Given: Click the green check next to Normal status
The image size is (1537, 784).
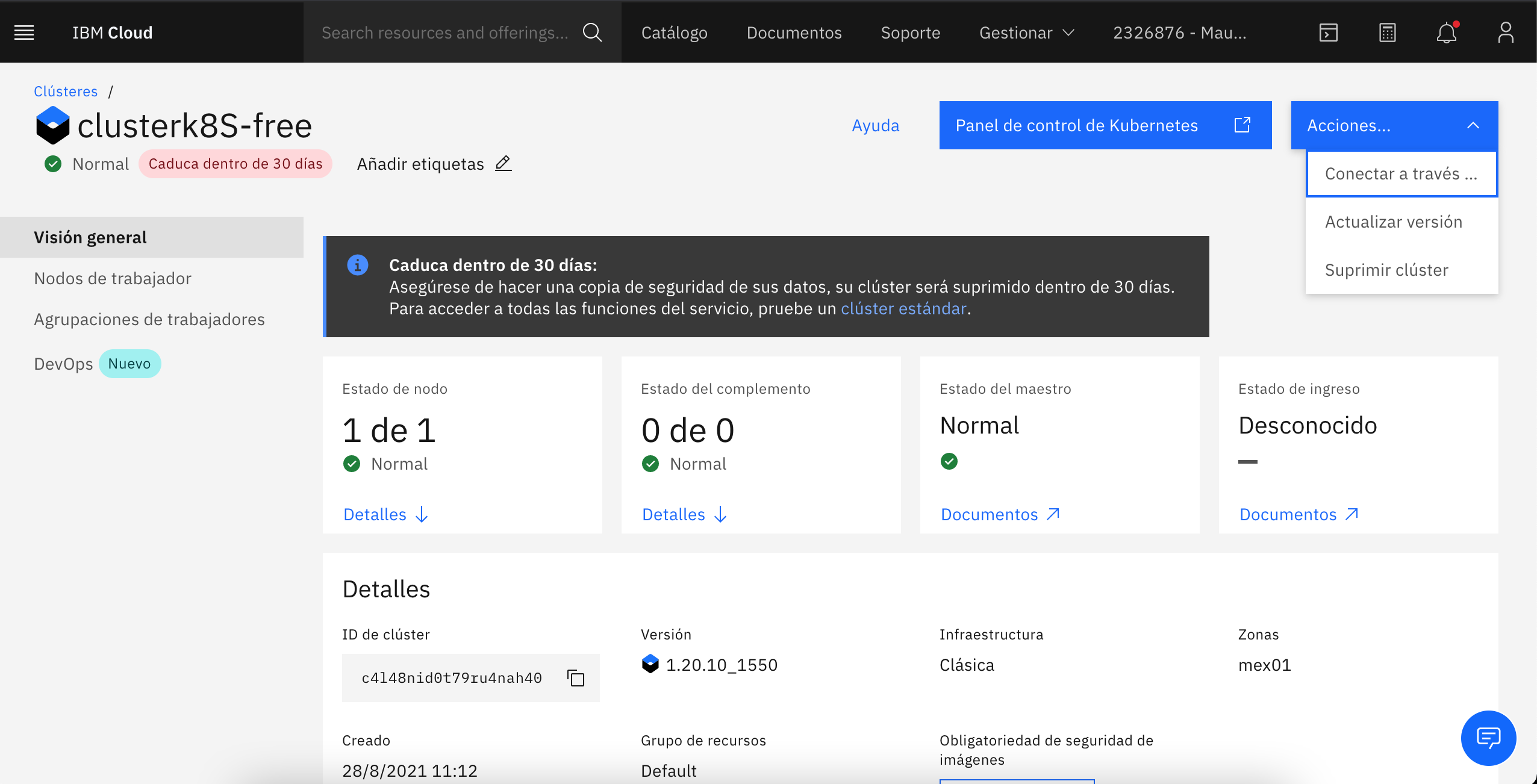Looking at the screenshot, I should click(x=53, y=164).
